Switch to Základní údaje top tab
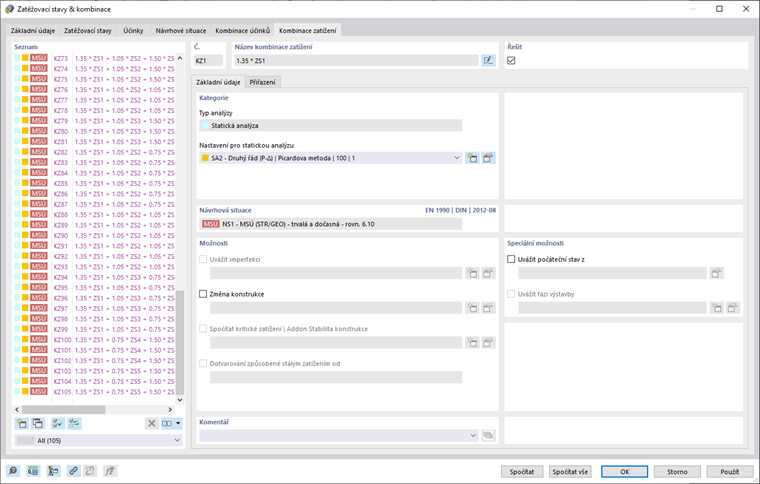Image resolution: width=760 pixels, height=484 pixels. pyautogui.click(x=33, y=31)
